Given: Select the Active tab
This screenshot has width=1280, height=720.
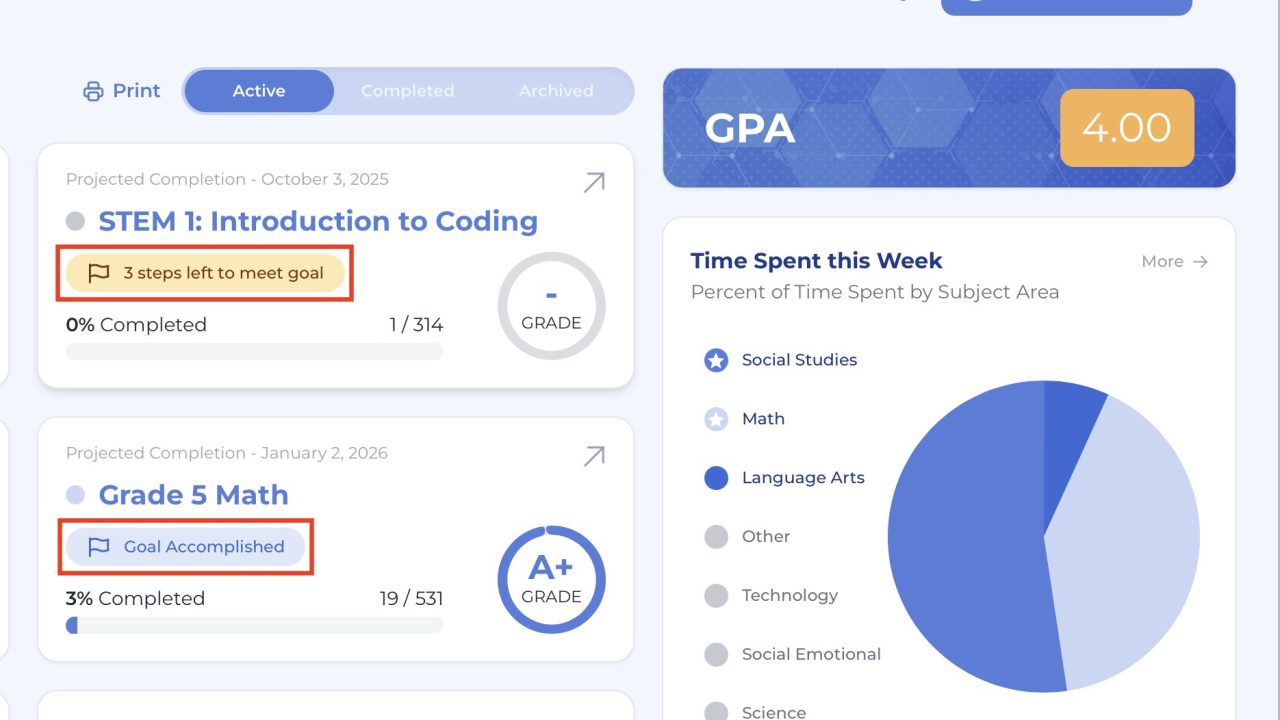Looking at the screenshot, I should coord(259,91).
